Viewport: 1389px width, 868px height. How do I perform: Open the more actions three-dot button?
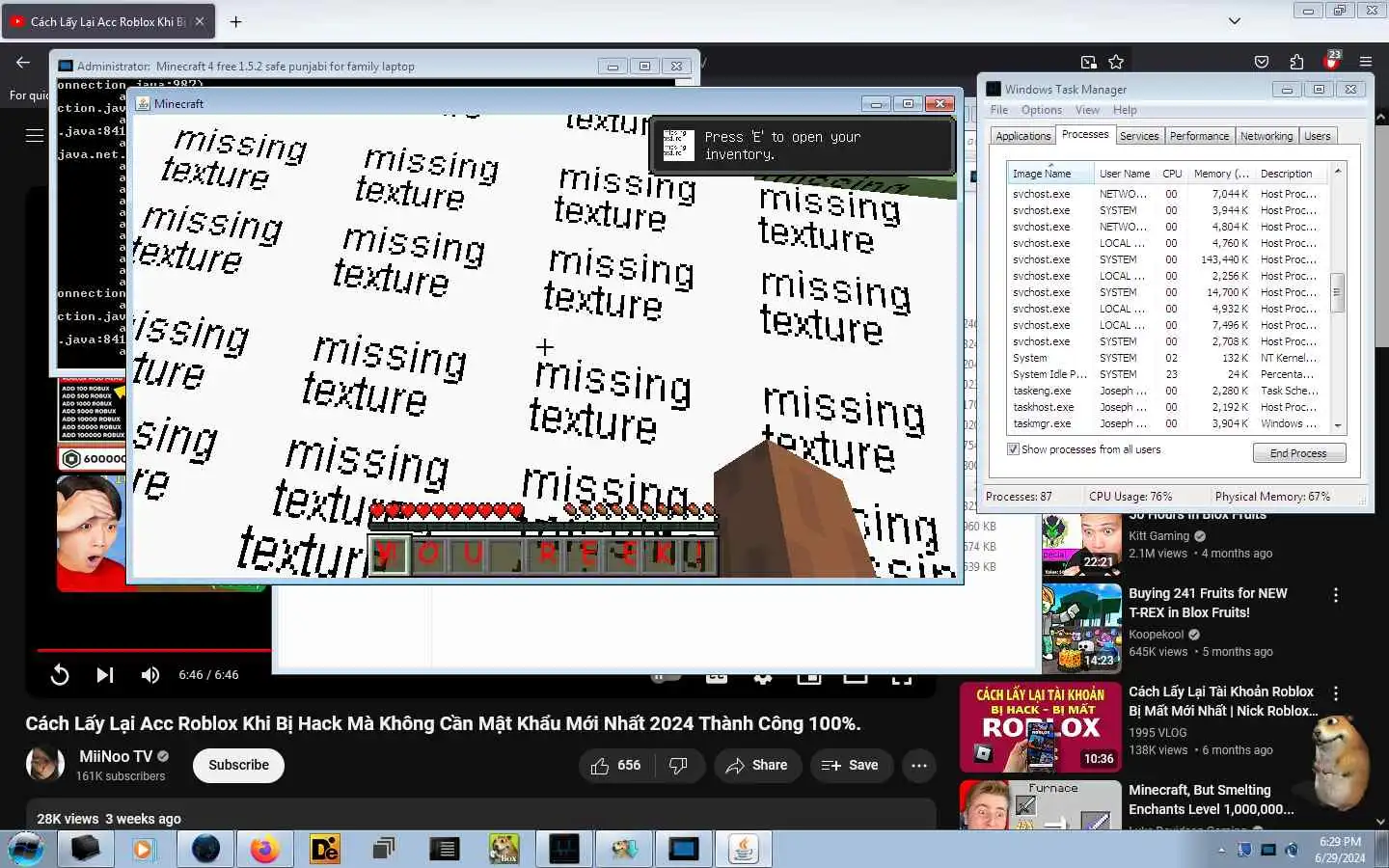pyautogui.click(x=919, y=765)
